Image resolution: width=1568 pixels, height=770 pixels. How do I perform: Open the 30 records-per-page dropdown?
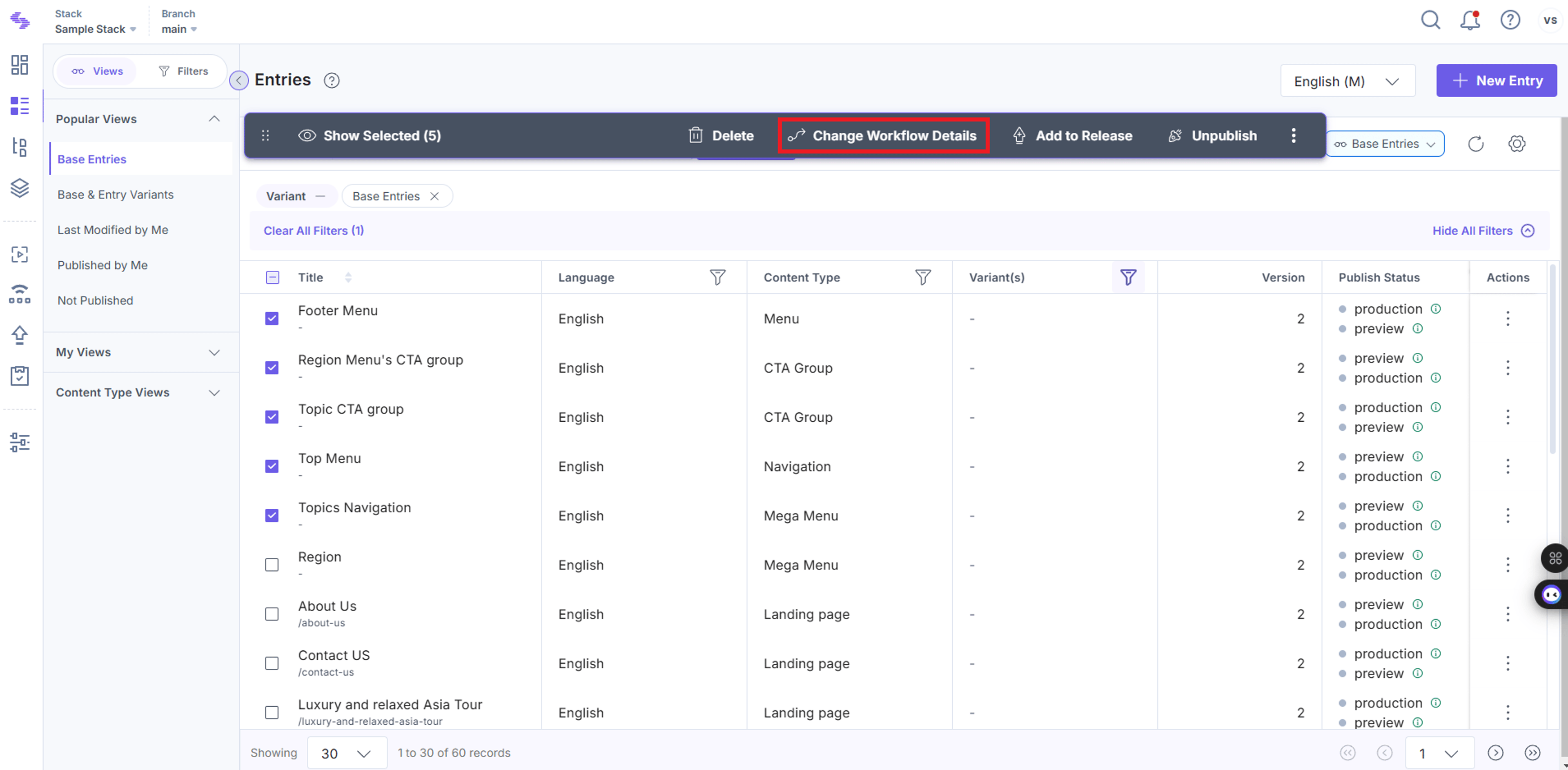pos(346,753)
